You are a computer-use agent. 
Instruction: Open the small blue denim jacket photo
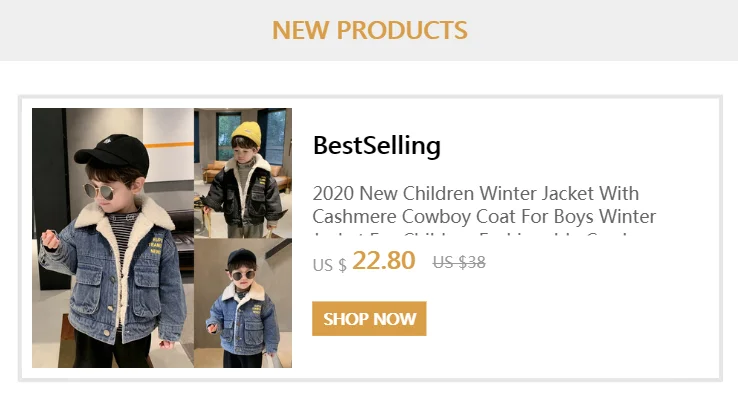pos(243,303)
